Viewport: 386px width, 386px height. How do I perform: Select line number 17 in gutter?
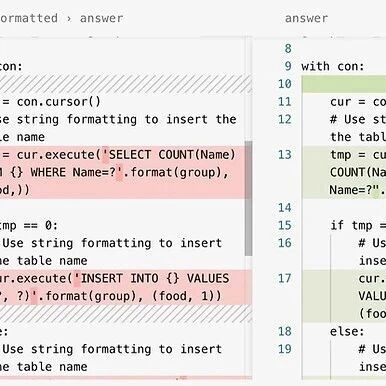tap(285, 278)
